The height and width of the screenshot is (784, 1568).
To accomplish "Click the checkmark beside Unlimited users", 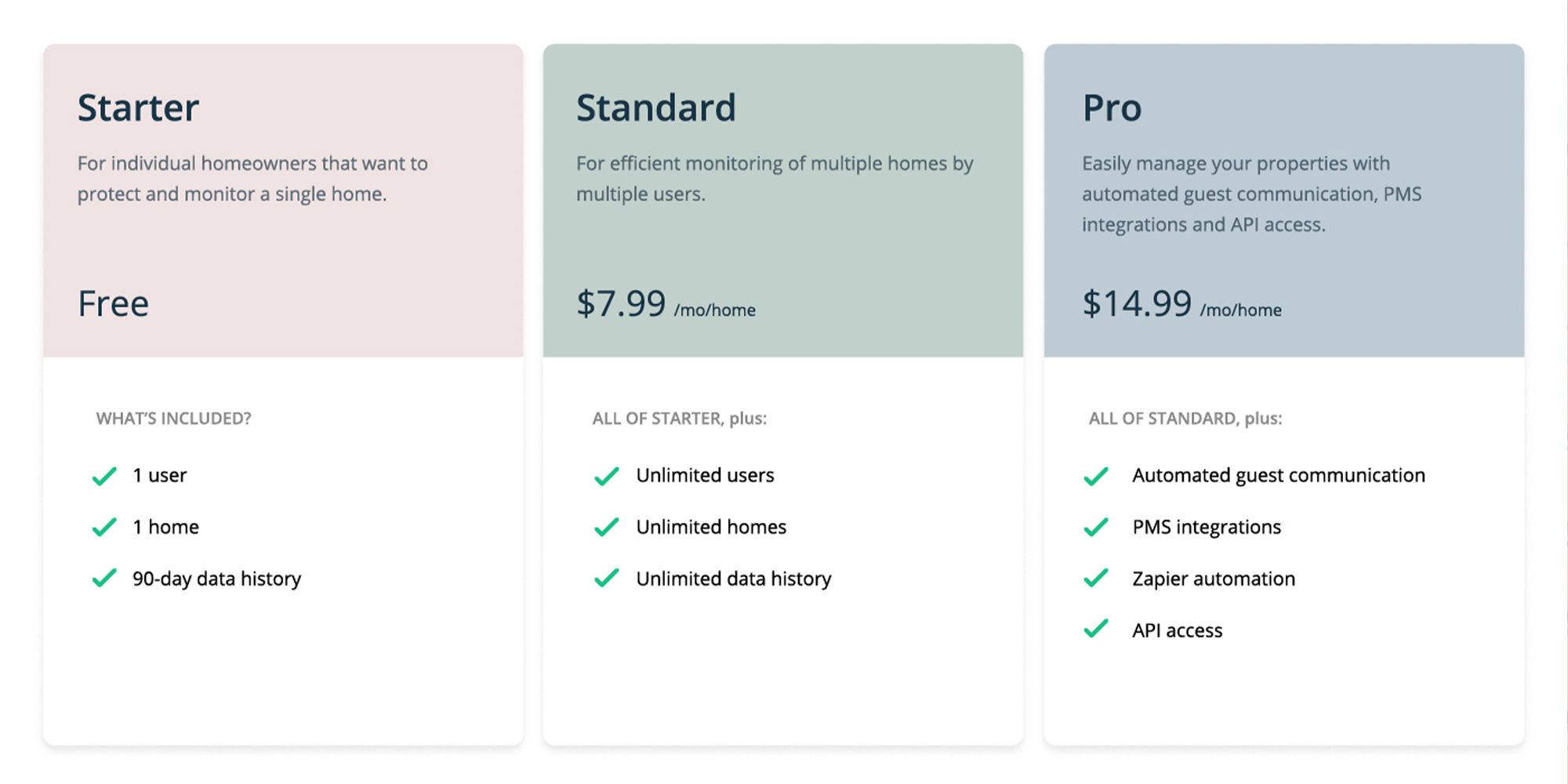I will coord(606,476).
